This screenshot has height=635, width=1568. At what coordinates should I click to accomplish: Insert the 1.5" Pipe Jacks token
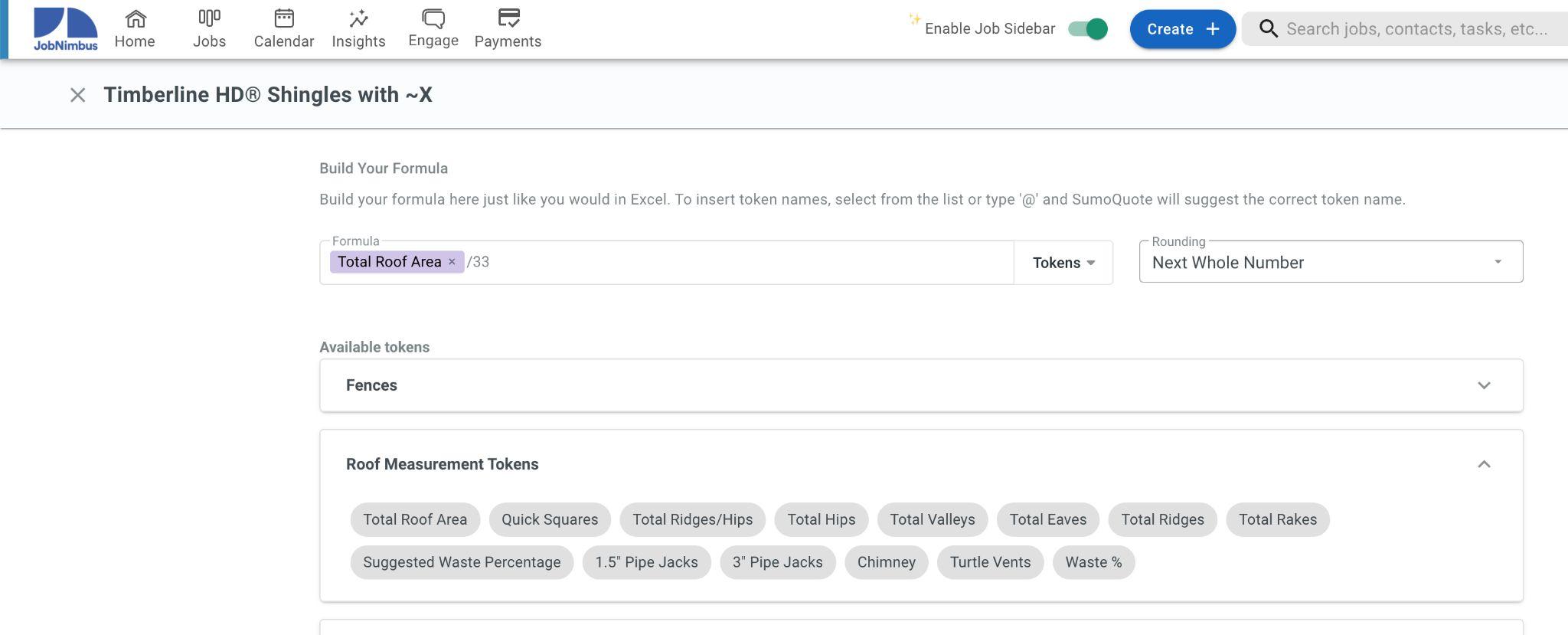click(x=647, y=562)
